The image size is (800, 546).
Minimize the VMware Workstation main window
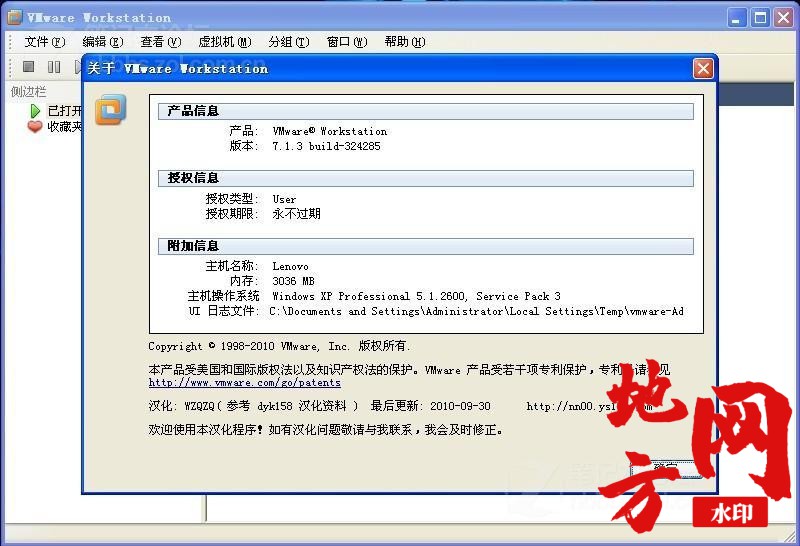(x=736, y=18)
